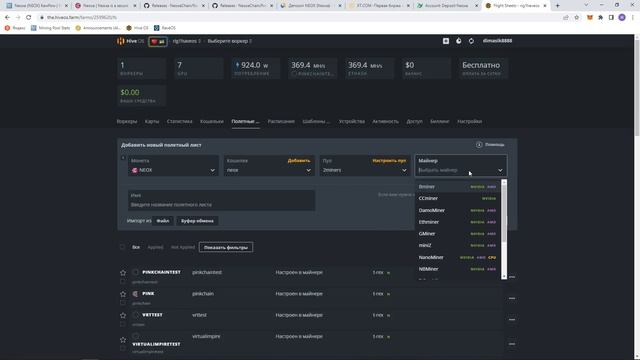Select CCminer from miner list
640x360 pixels.
[458, 198]
